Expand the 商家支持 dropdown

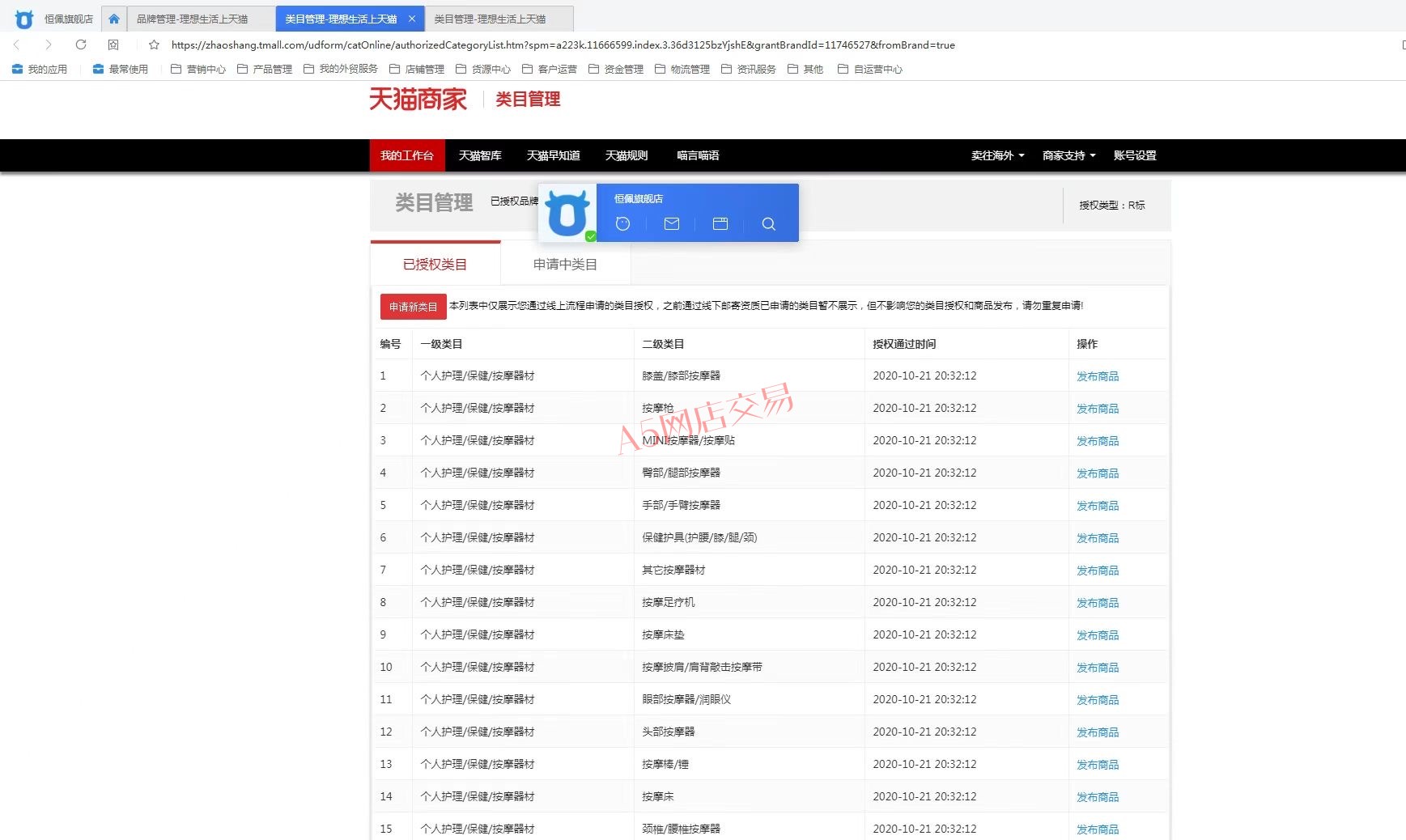1068,155
